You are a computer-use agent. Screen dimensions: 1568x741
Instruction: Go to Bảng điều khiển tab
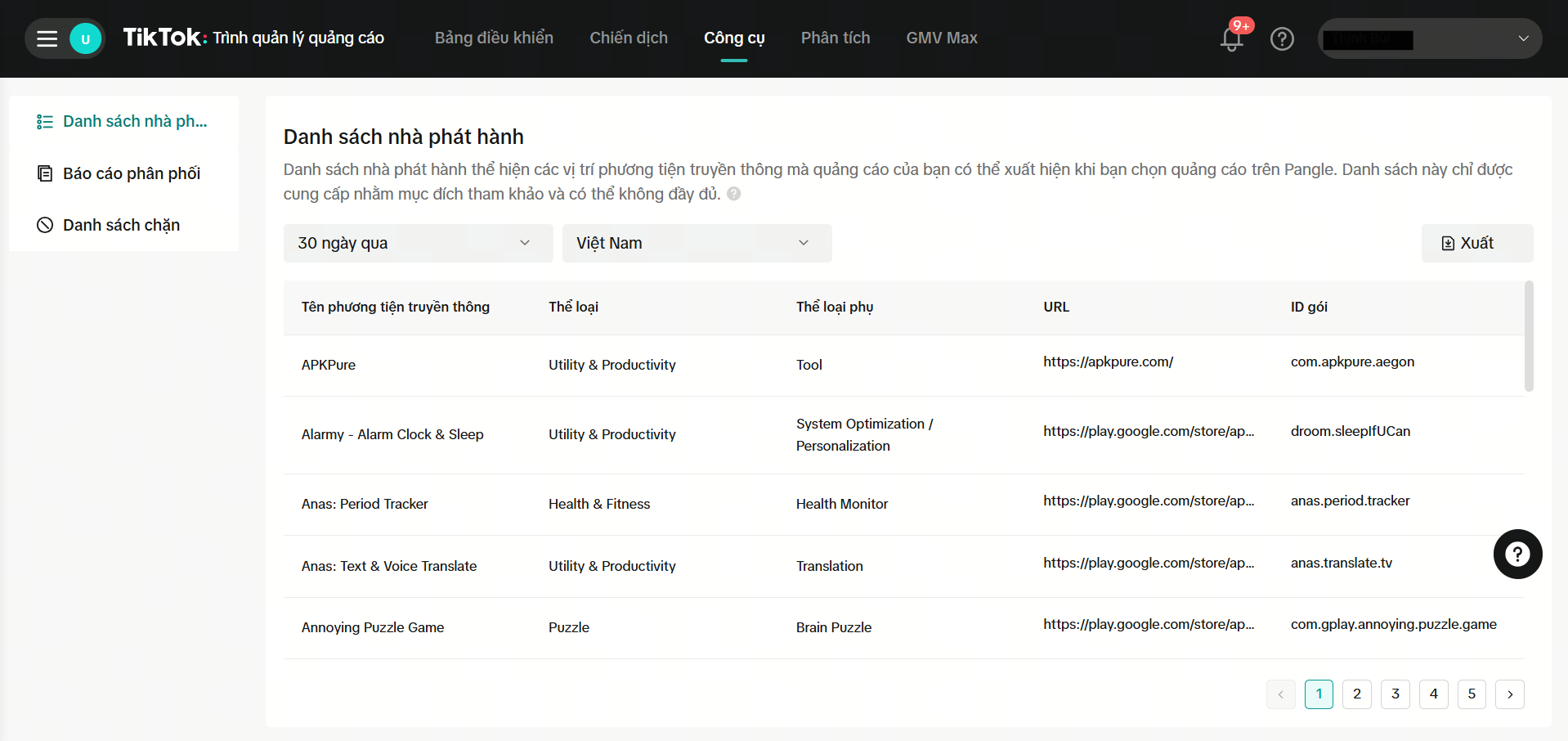tap(494, 38)
